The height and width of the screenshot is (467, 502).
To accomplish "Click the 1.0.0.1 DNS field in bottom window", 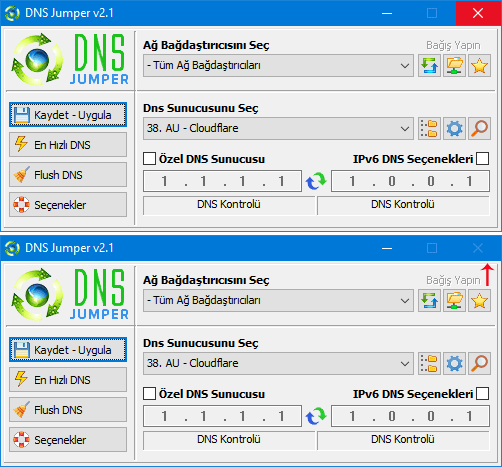I will [x=410, y=416].
